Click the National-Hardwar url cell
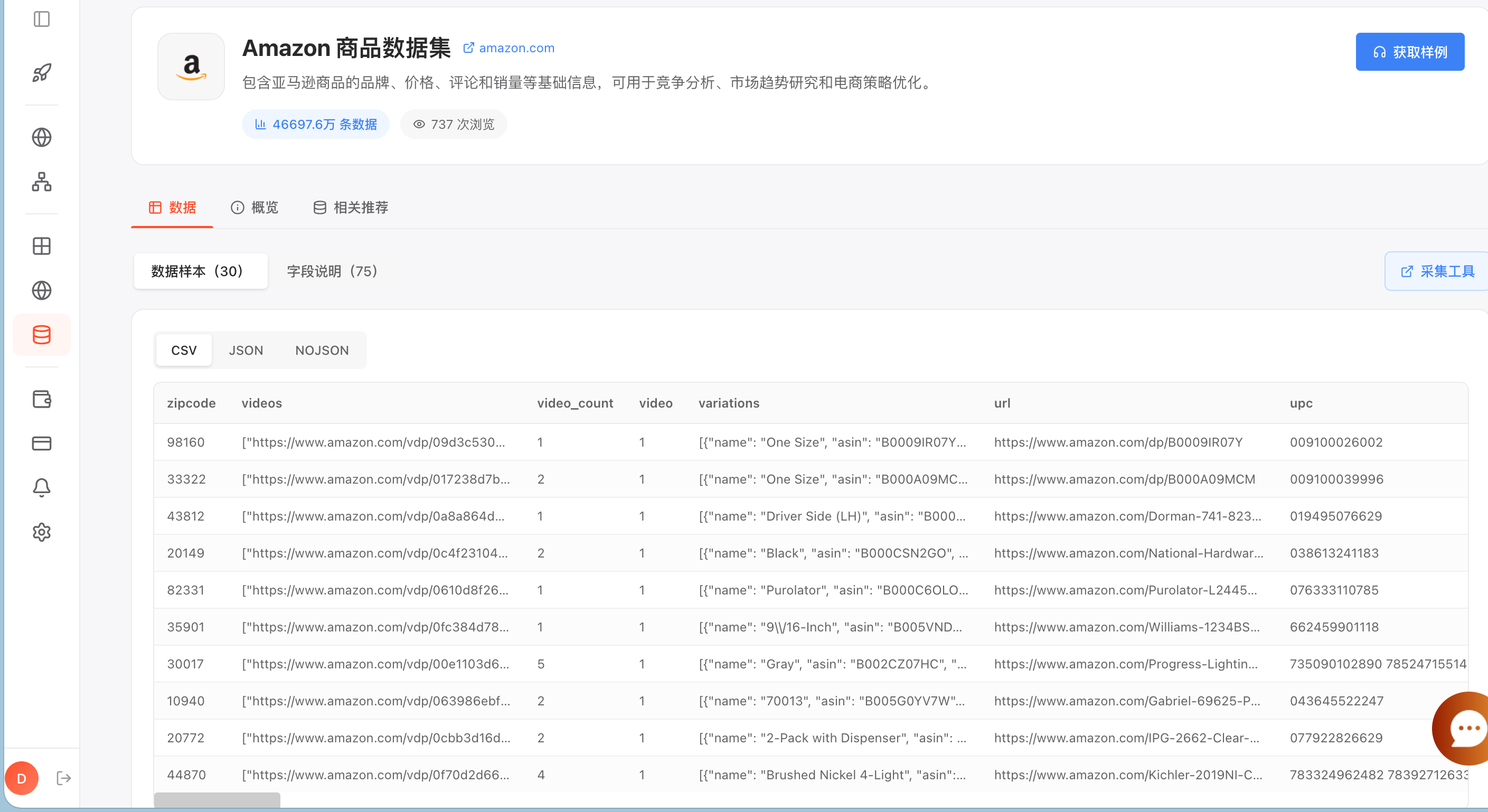This screenshot has height=812, width=1488. (1129, 553)
